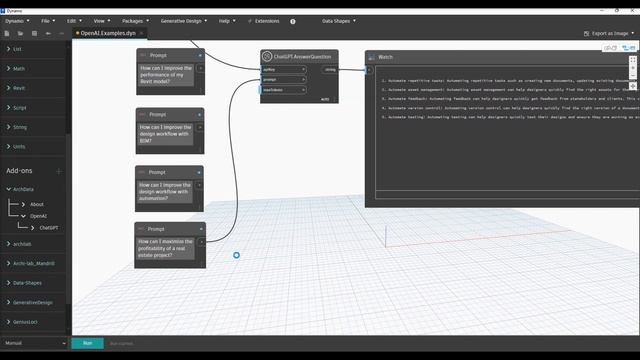640x360 pixels.
Task: Close the OpenAI.Examples.dyn tab
Action: coord(142,33)
